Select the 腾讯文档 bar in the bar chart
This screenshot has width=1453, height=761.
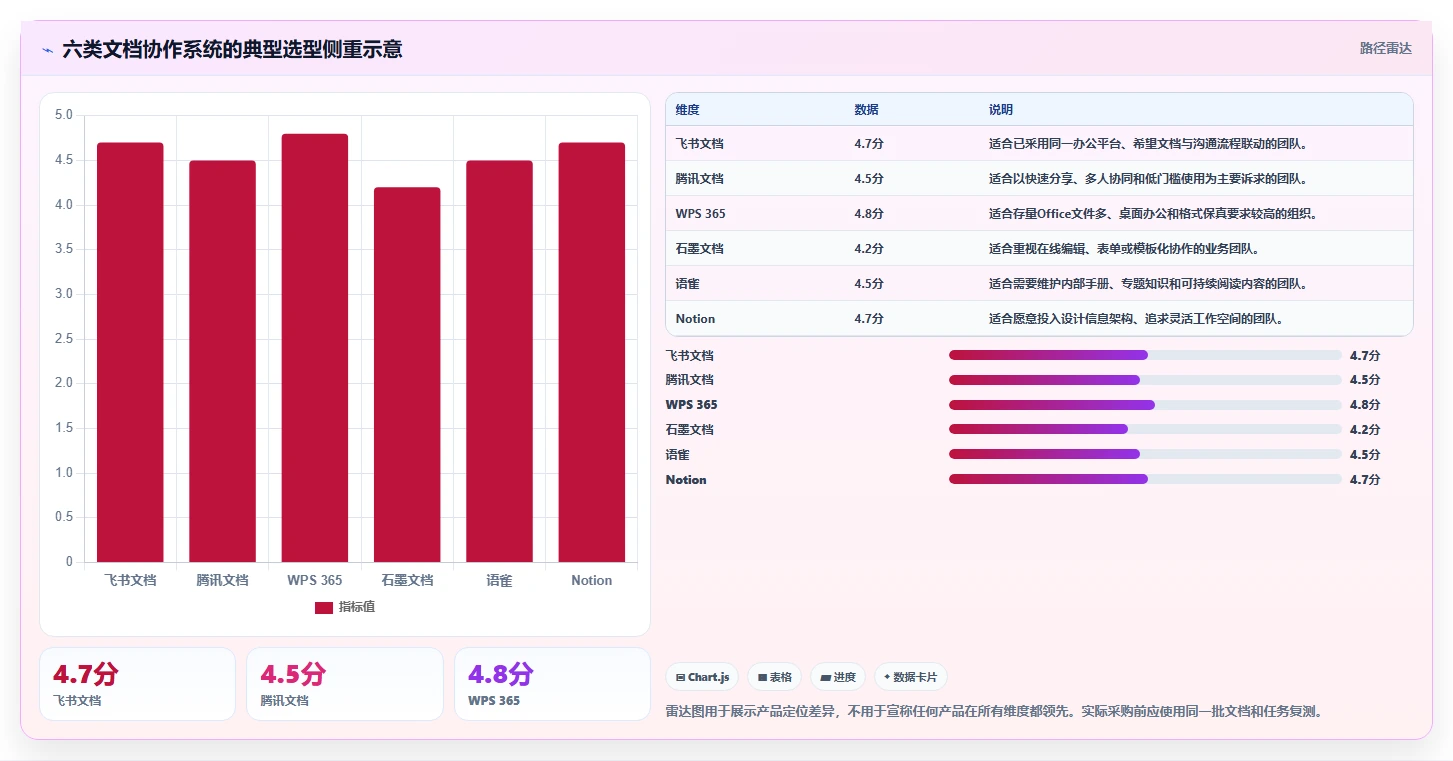pyautogui.click(x=222, y=361)
